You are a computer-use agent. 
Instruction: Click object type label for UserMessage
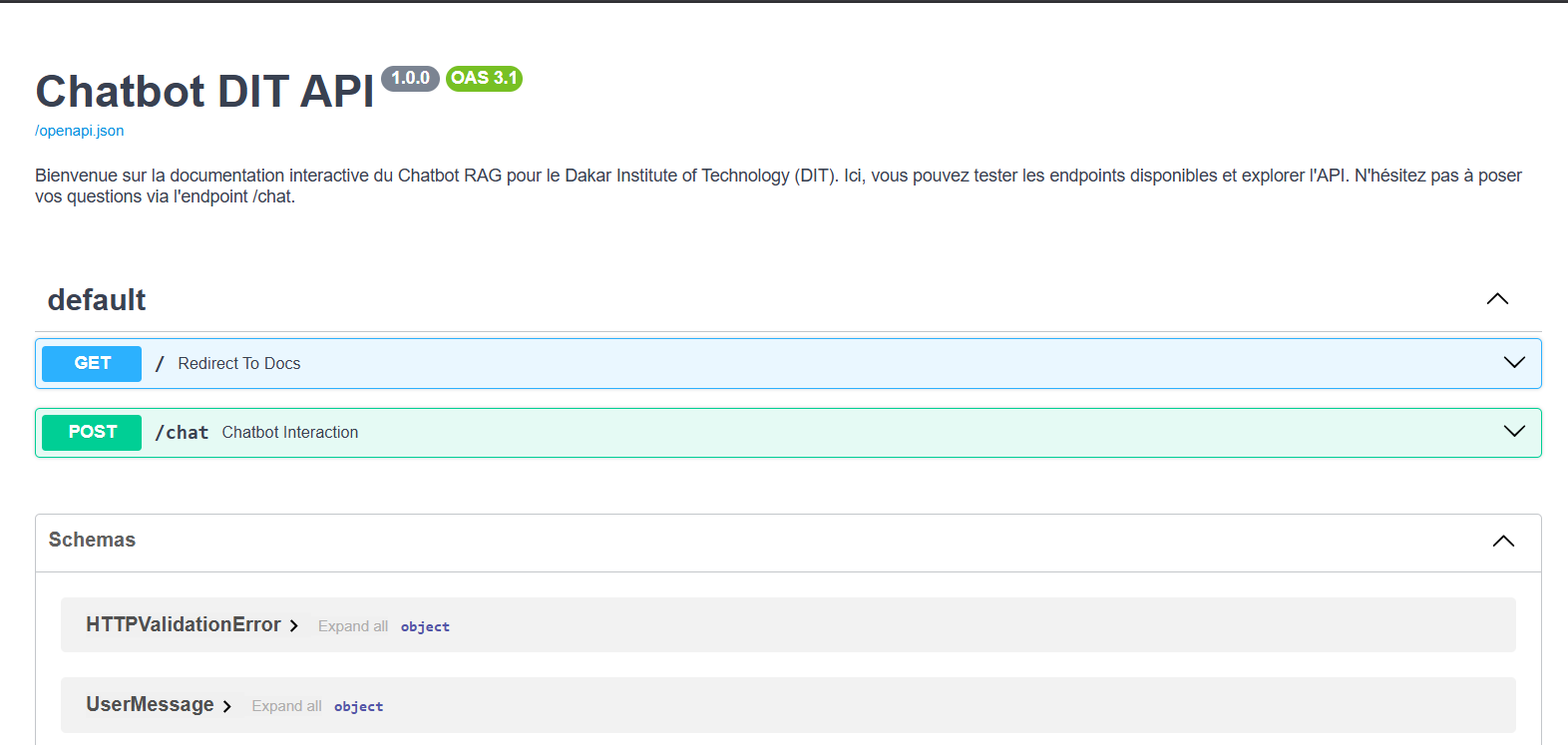pyautogui.click(x=358, y=706)
